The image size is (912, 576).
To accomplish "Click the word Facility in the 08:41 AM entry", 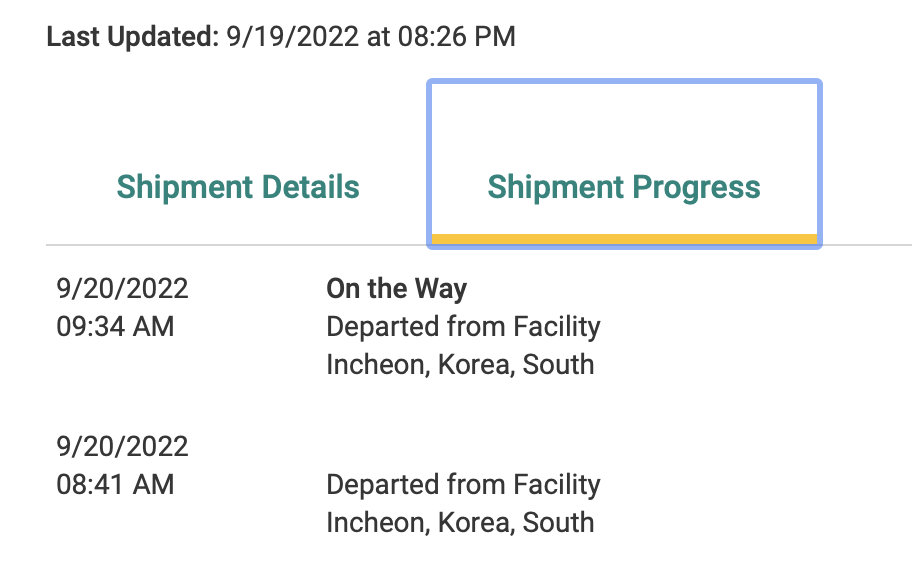I will point(557,485).
